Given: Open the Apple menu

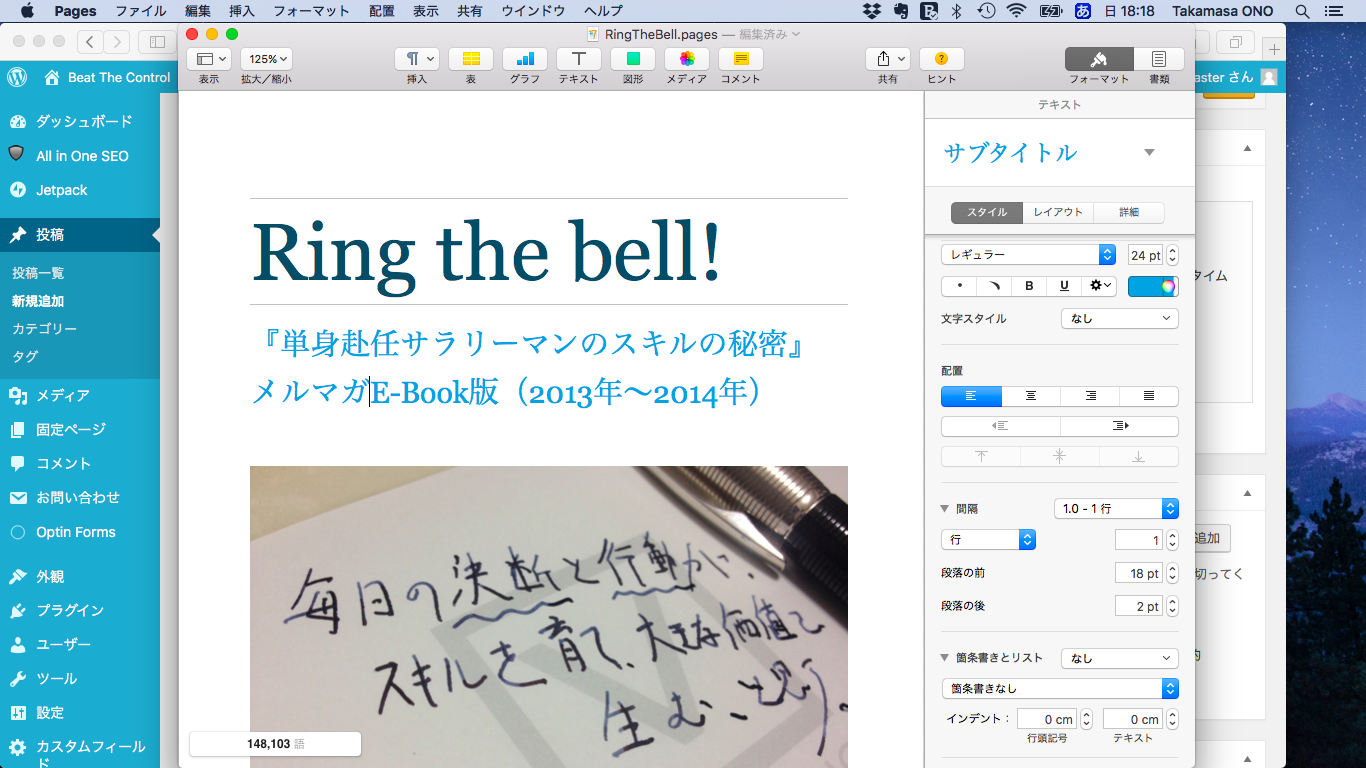Looking at the screenshot, I should (x=27, y=11).
